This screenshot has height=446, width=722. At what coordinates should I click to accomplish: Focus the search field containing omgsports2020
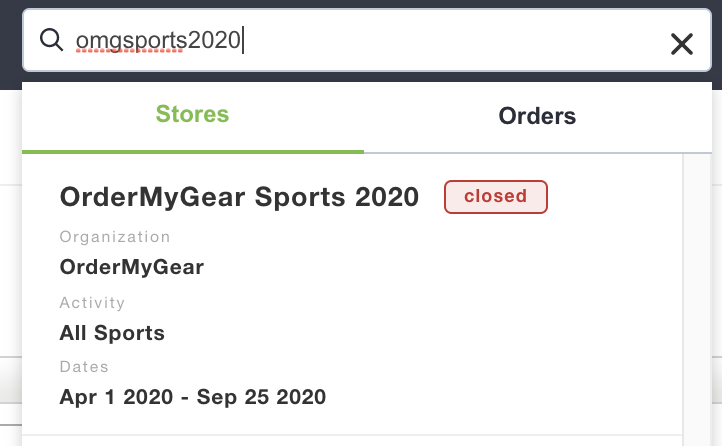point(367,40)
